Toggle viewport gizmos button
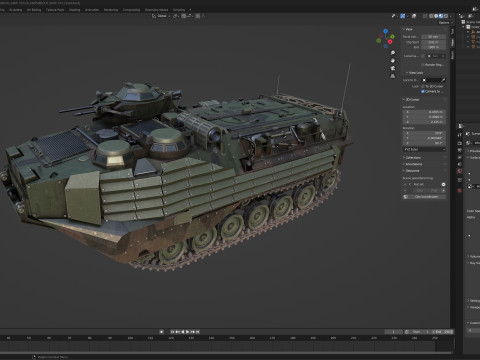This screenshot has height=360, width=480. (x=403, y=16)
